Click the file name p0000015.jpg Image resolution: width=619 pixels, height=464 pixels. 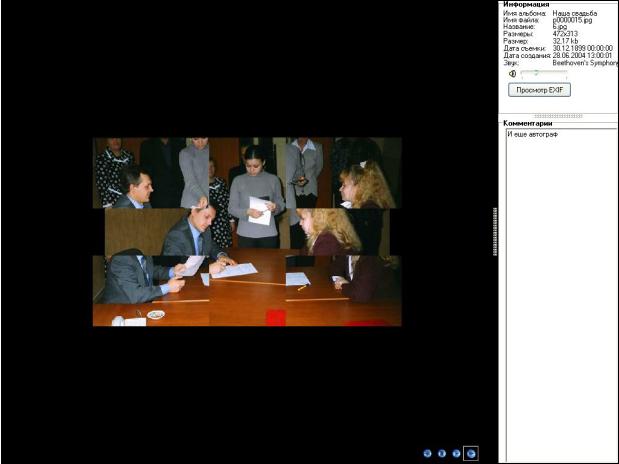[573, 20]
